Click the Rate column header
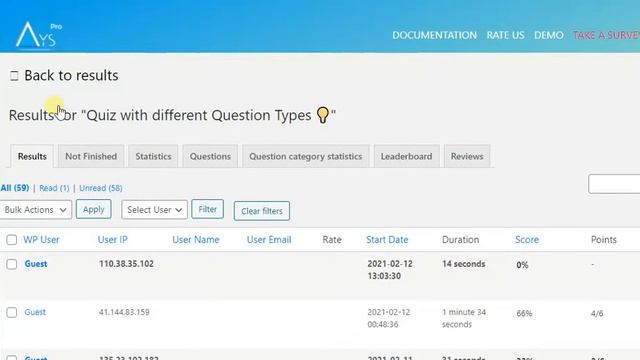The image size is (640, 360). click(x=332, y=240)
